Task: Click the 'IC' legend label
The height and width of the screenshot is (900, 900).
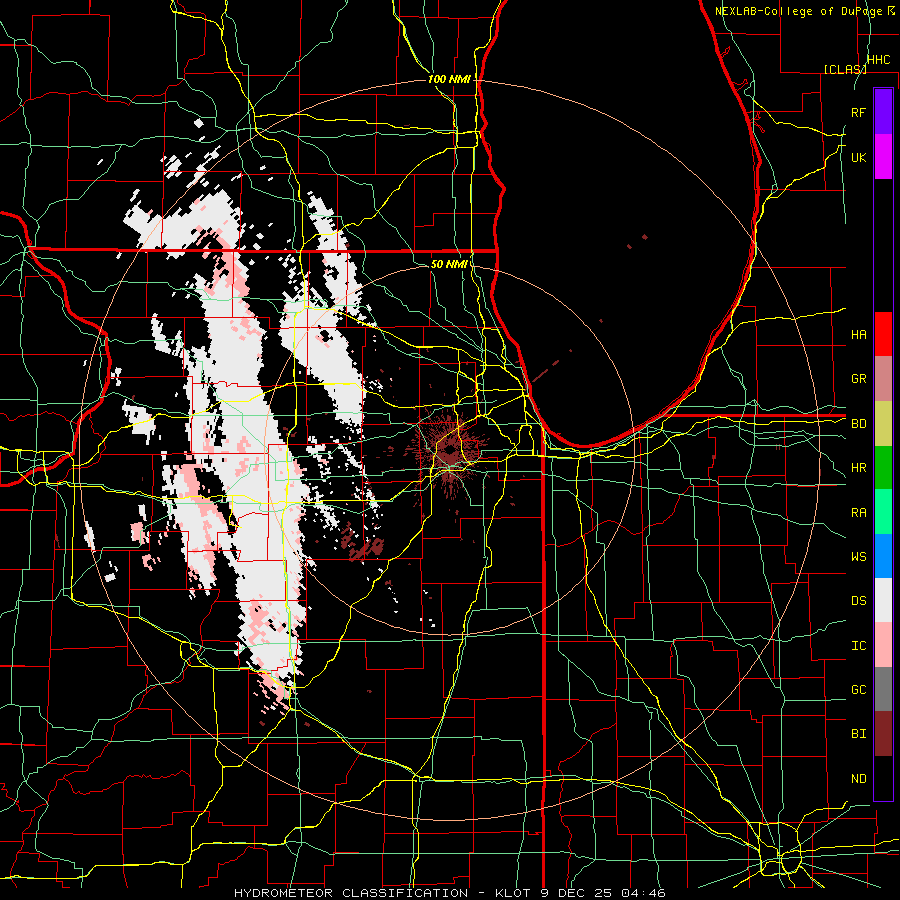Action: click(858, 646)
